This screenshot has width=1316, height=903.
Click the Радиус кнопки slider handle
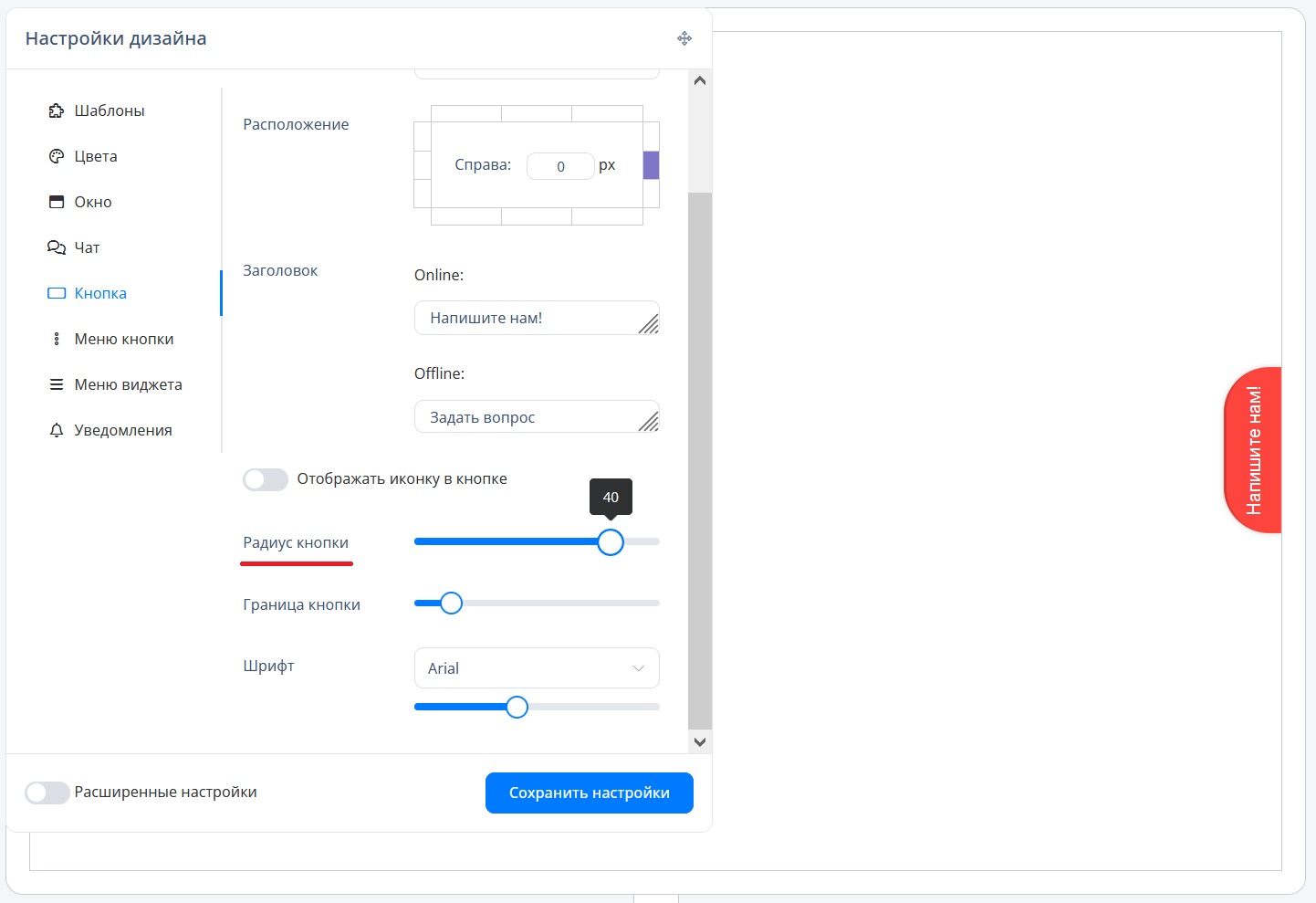click(611, 542)
